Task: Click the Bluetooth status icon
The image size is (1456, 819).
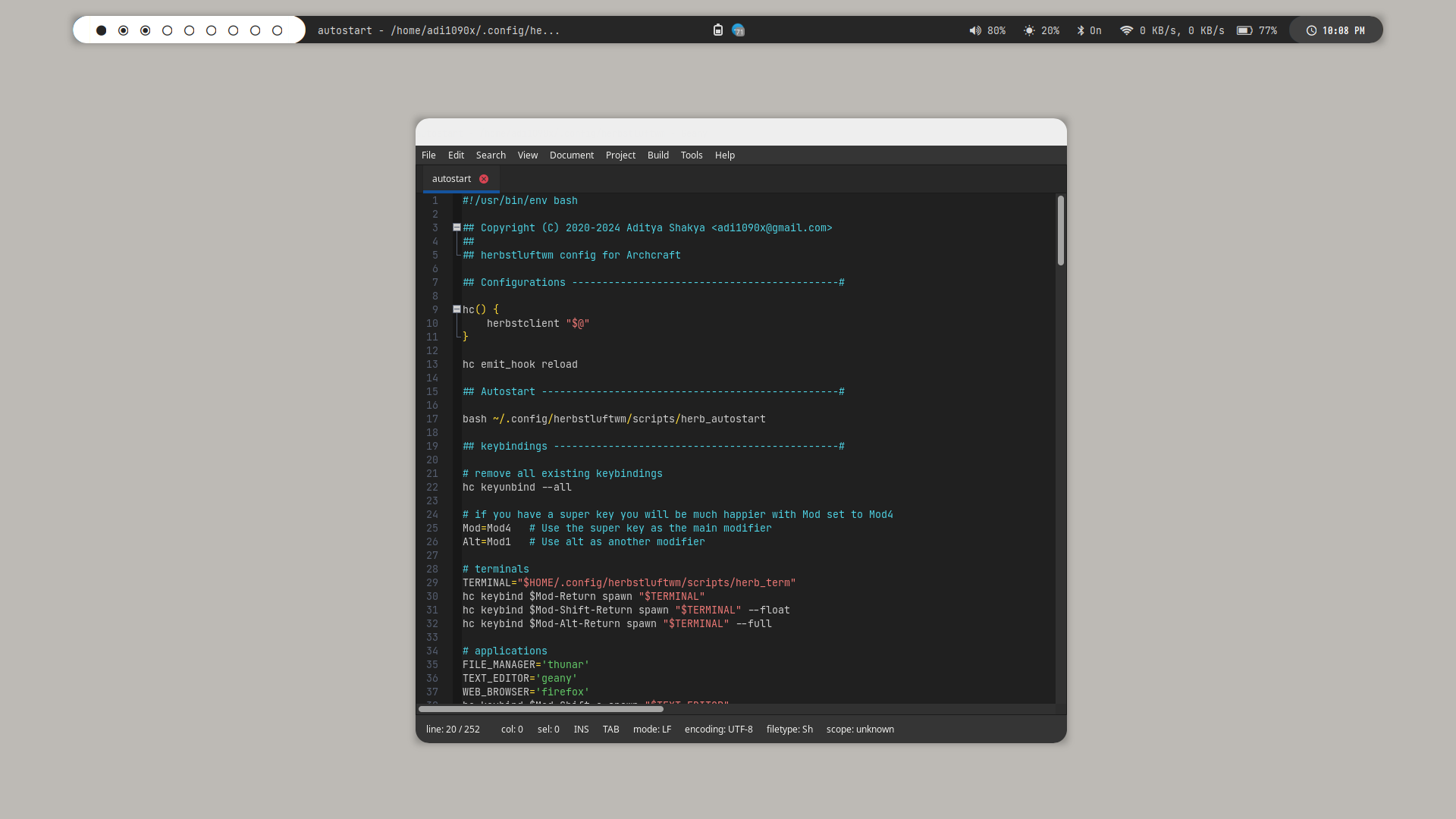Action: [1081, 31]
